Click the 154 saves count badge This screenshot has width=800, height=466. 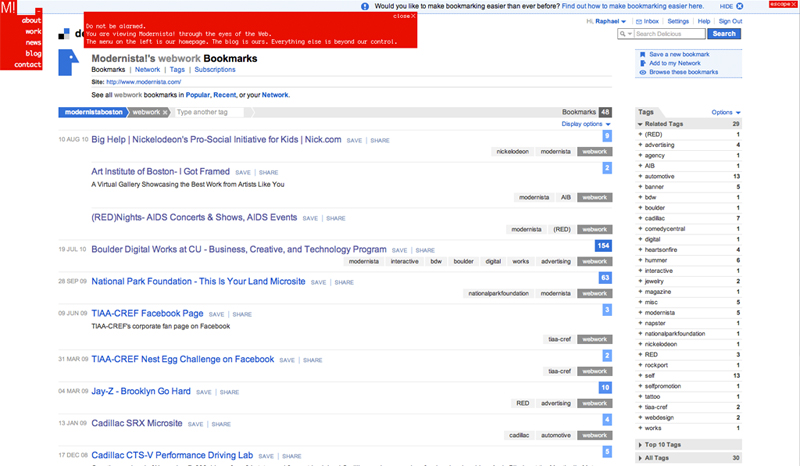[x=603, y=246]
